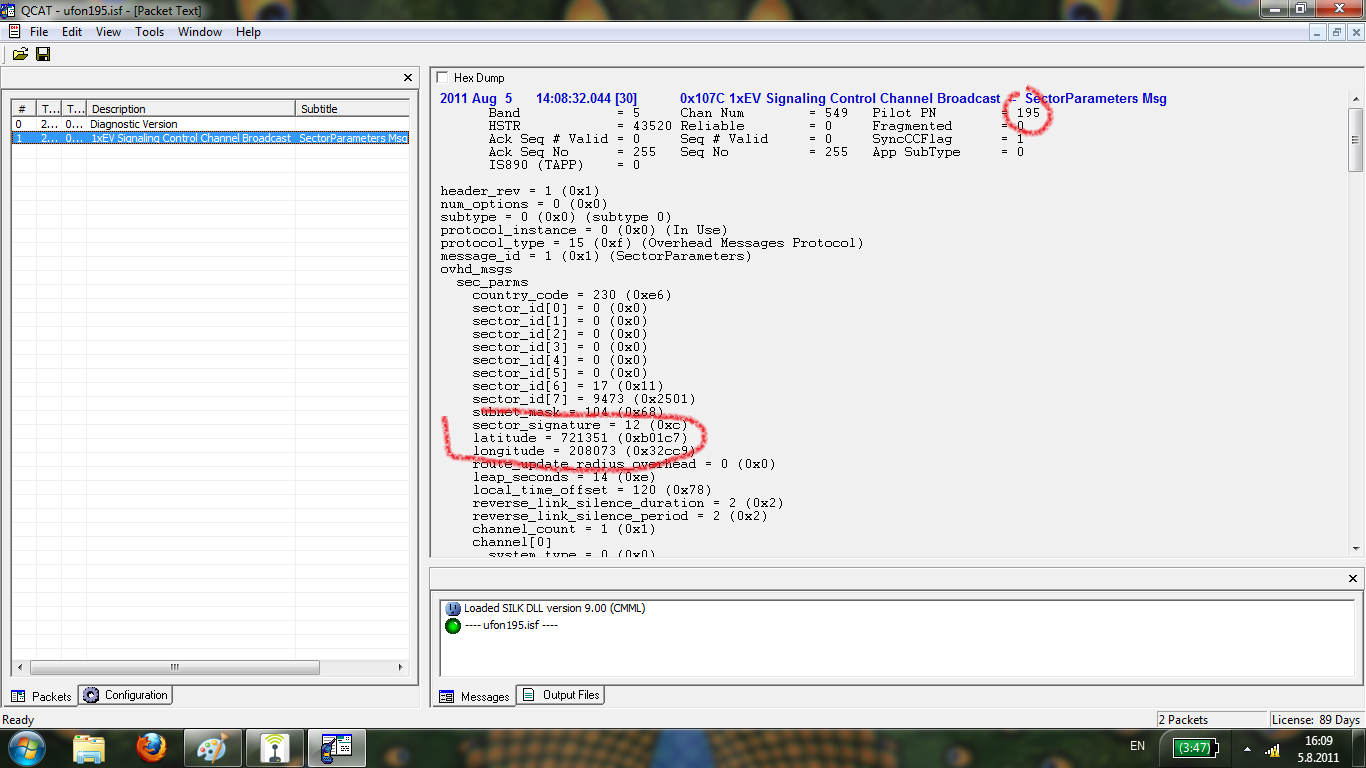This screenshot has height=768, width=1366.
Task: Click the packet list right scroll arrow
Action: pyautogui.click(x=401, y=667)
